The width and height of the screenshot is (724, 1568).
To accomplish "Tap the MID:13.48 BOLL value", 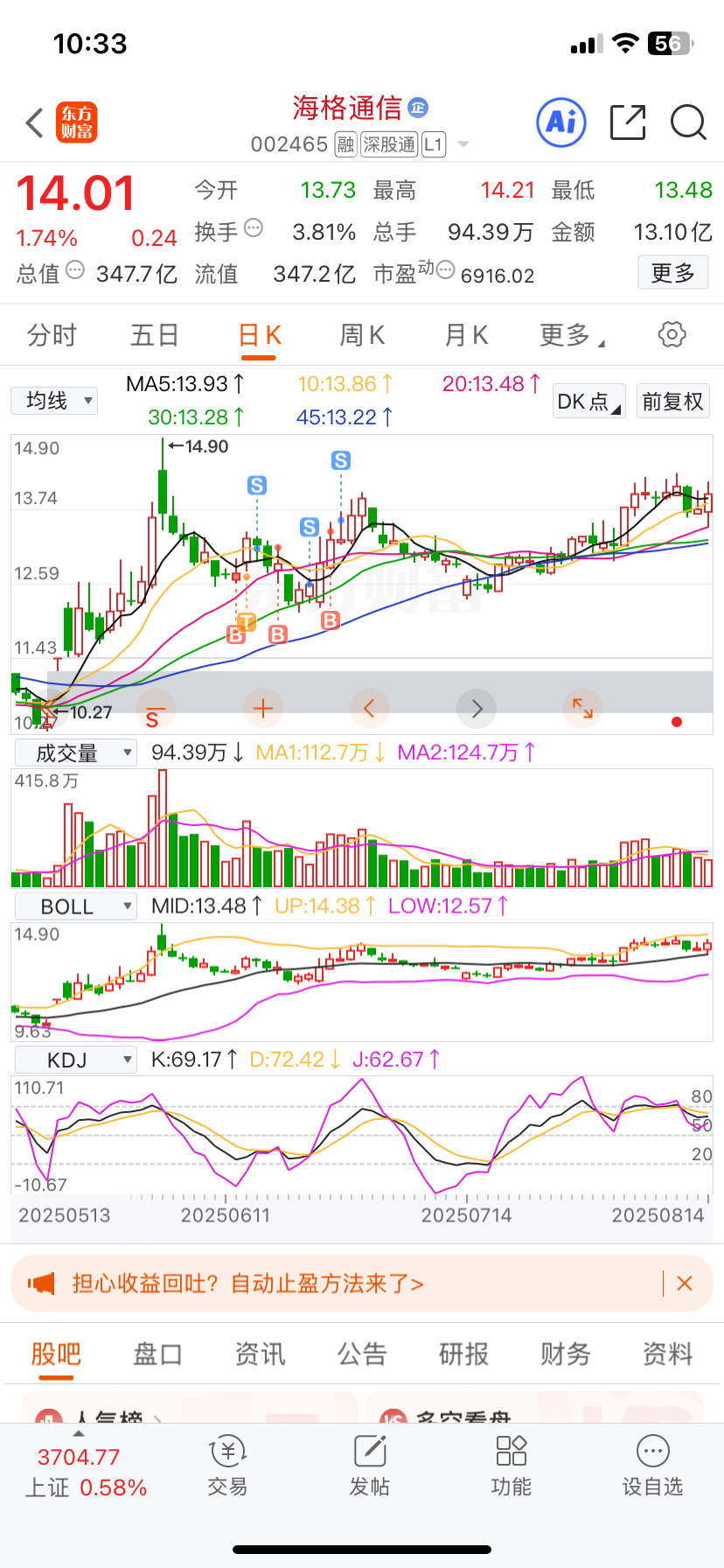I will 207,906.
